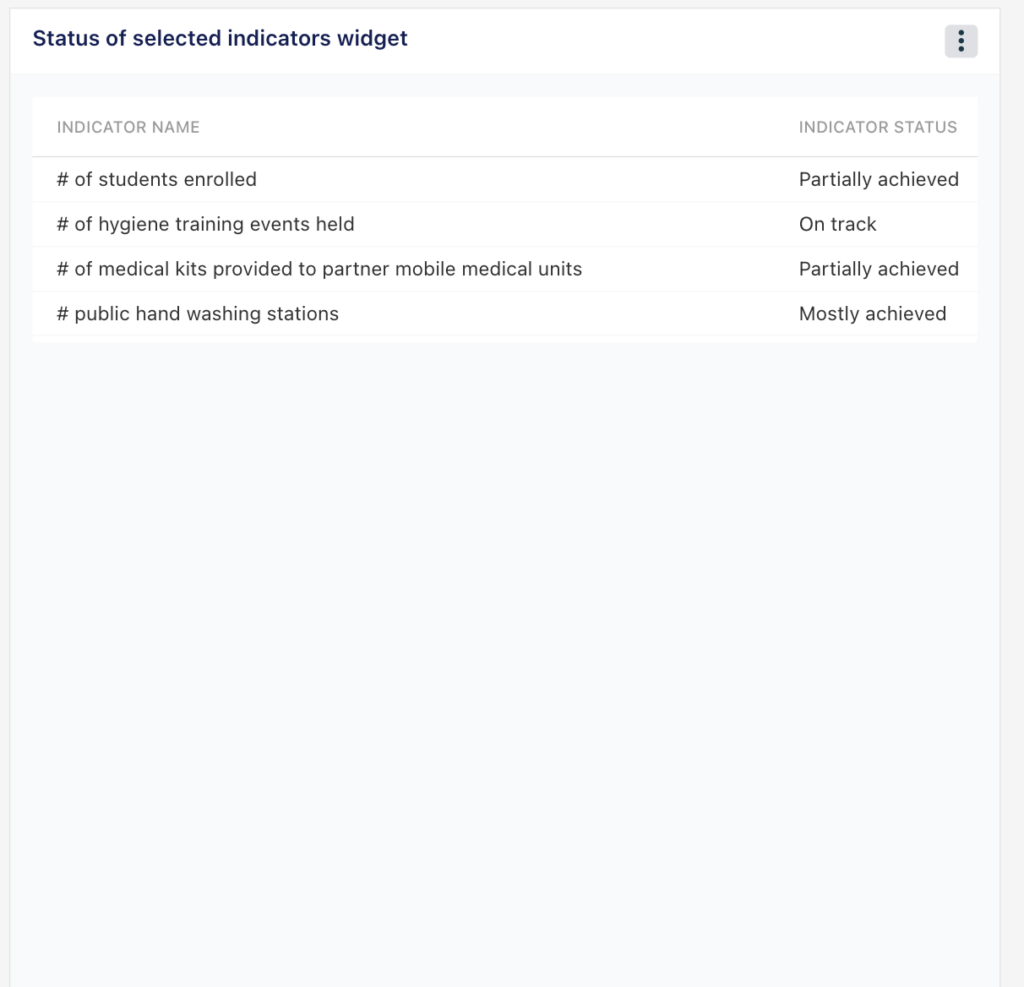Select # public hand washing stations row

pyautogui.click(x=505, y=314)
